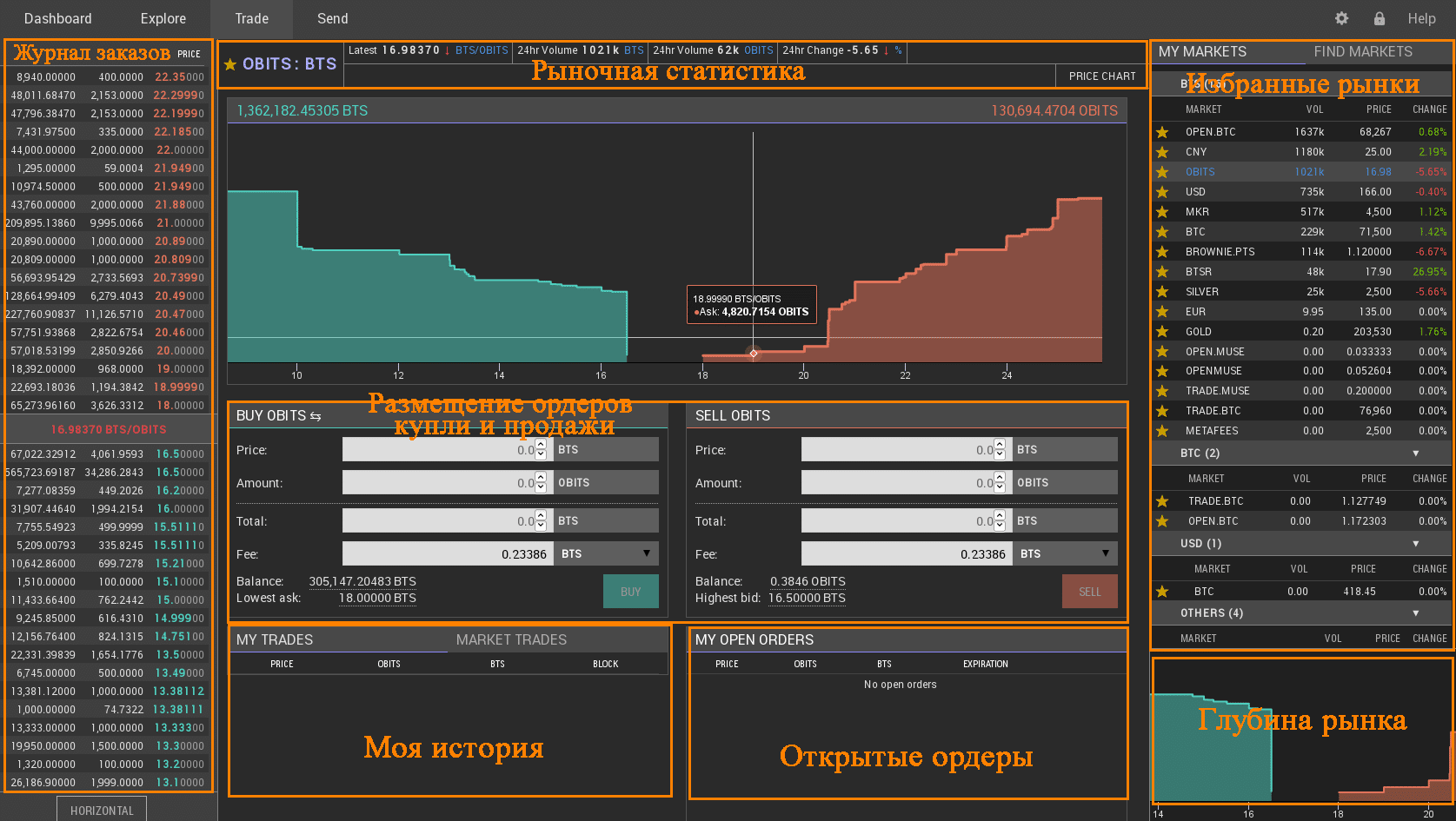Open fee asset dropdown in buy form
1456x821 pixels.
pyautogui.click(x=607, y=553)
